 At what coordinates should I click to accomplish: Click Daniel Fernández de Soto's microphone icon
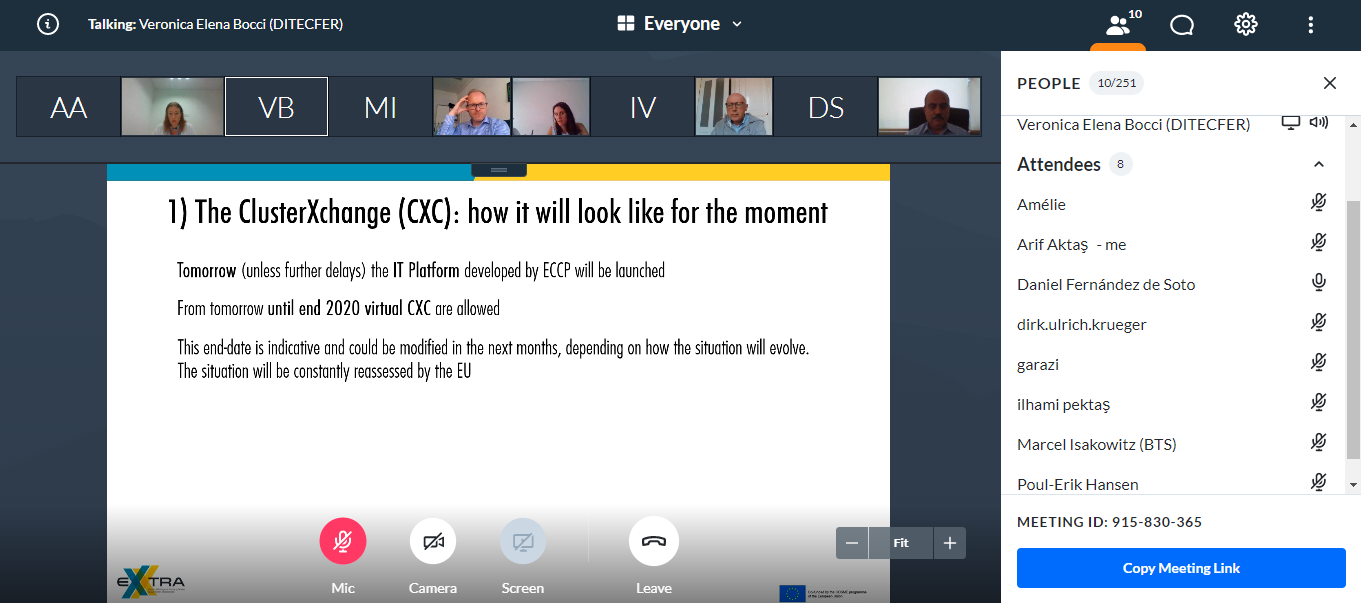point(1318,284)
